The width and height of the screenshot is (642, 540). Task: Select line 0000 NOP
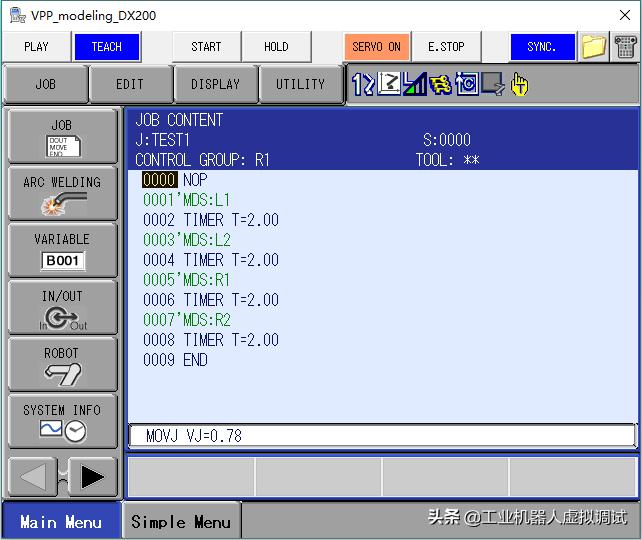[x=175, y=180]
